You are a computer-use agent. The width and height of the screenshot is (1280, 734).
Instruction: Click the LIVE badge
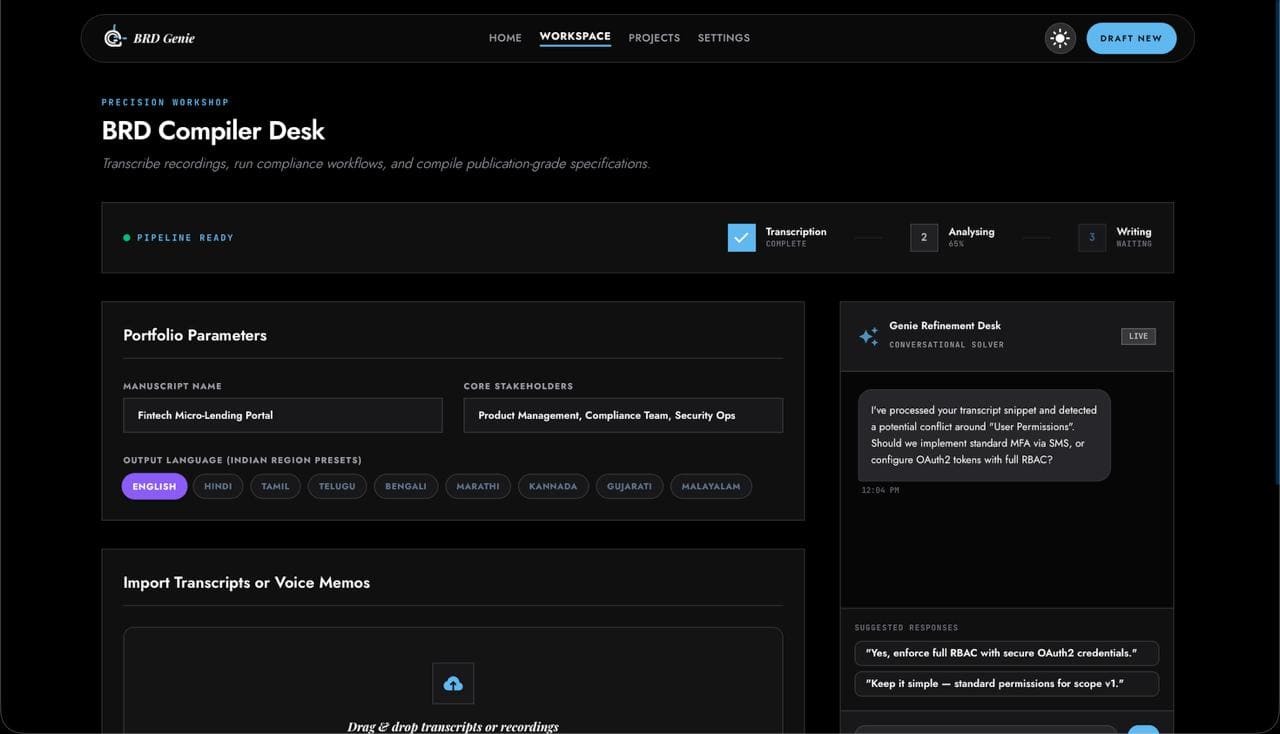click(1138, 336)
